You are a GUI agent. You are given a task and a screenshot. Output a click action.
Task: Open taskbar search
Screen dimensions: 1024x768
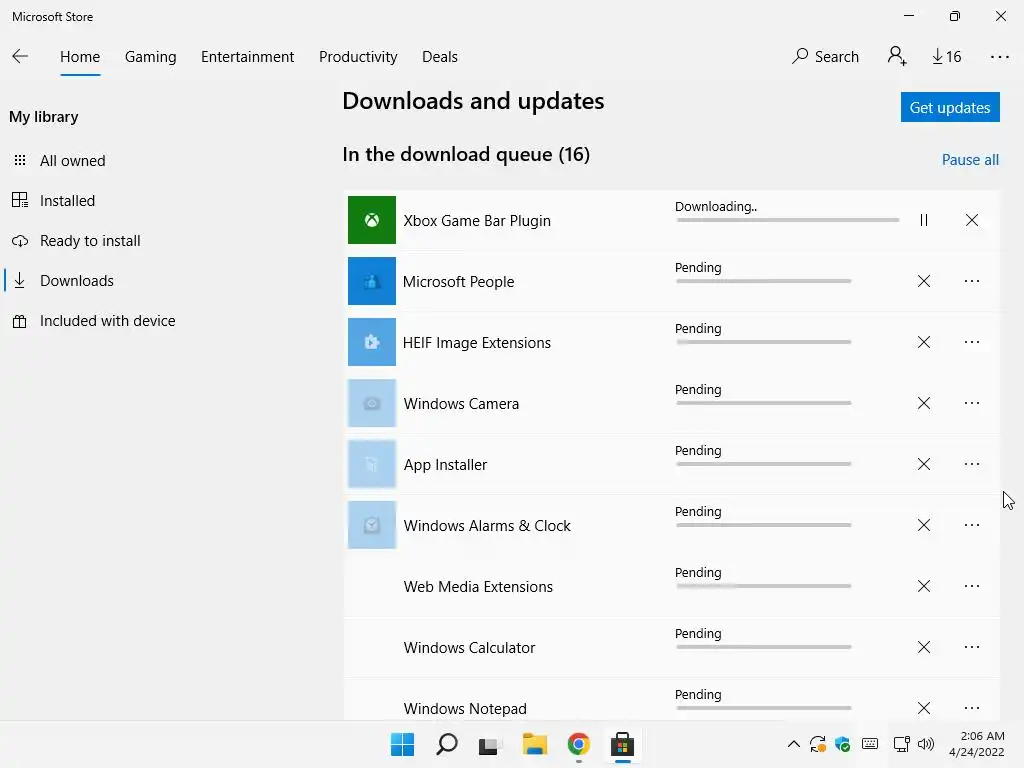coord(447,744)
